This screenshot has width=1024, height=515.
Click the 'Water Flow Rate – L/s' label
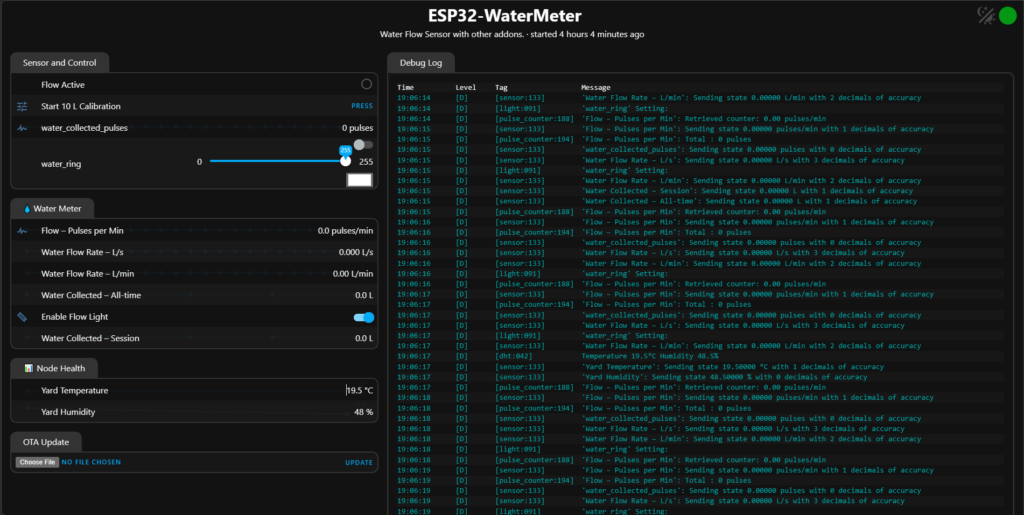click(82, 252)
